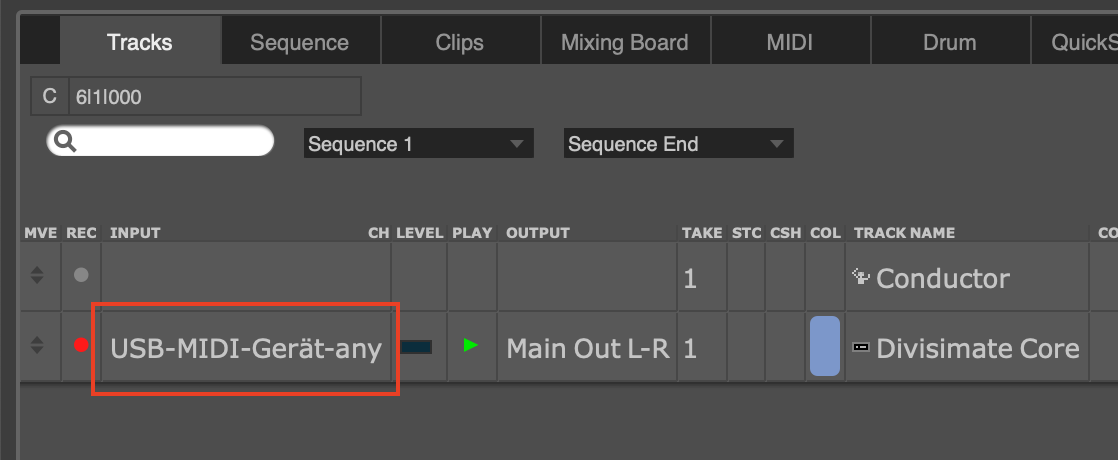Viewport: 1118px width, 460px height.
Task: Choose input USB-MIDI-Gerät-any for the track
Action: [245, 348]
